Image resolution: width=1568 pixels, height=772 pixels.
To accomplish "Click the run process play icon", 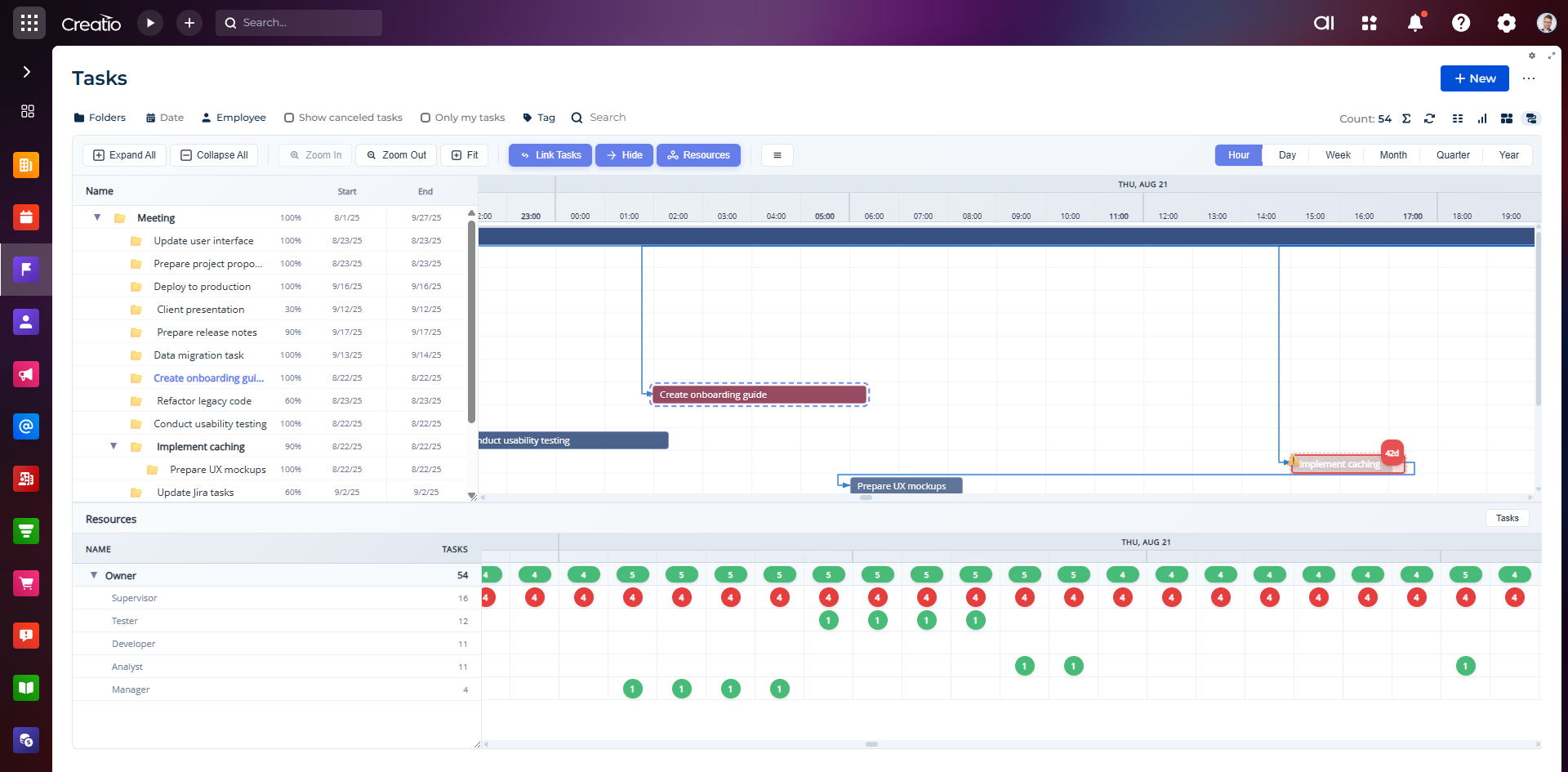I will click(150, 23).
